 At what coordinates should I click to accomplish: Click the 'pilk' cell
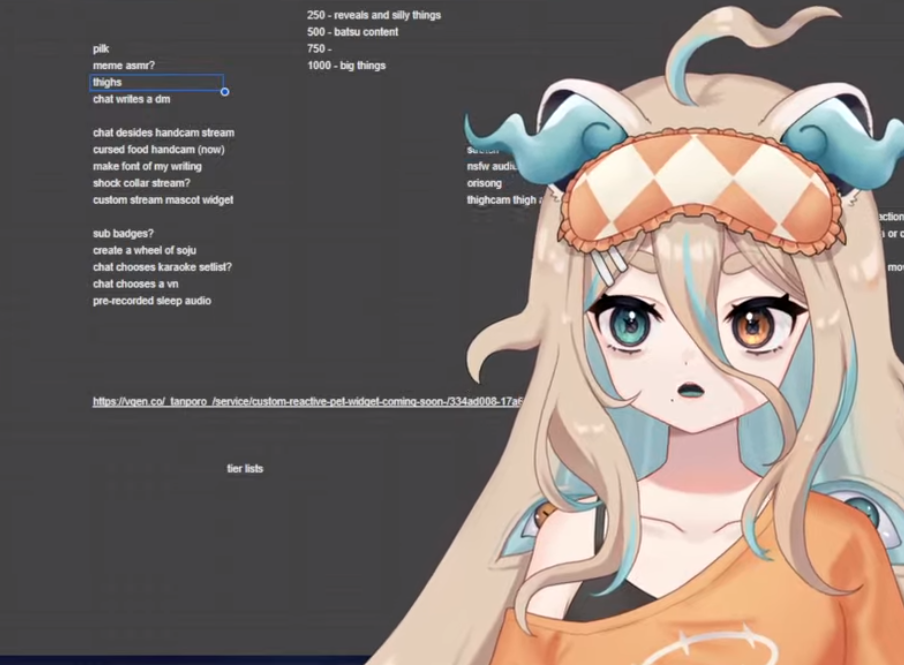pyautogui.click(x=101, y=49)
